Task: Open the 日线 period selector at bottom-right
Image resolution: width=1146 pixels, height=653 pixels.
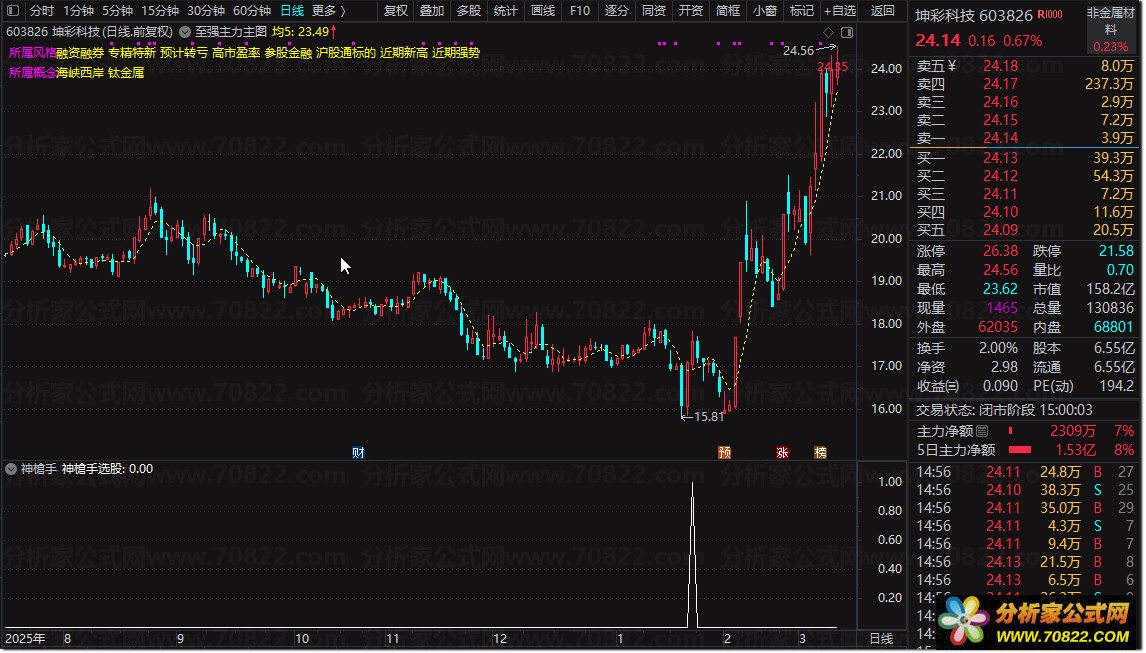Action: (x=881, y=638)
